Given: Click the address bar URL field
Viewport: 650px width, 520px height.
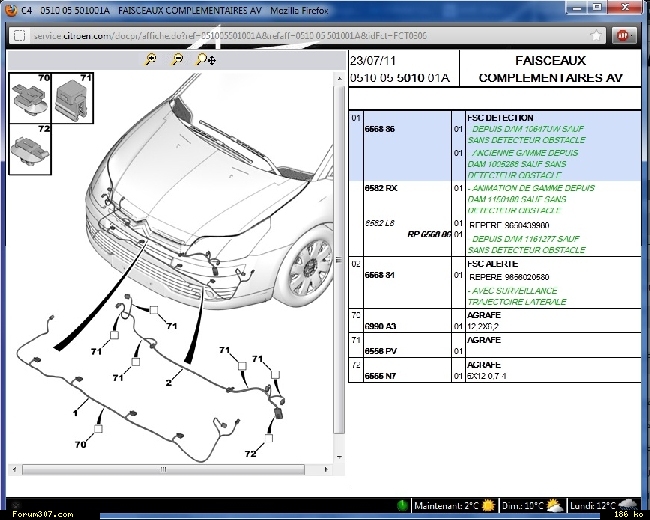Looking at the screenshot, I should (300, 35).
